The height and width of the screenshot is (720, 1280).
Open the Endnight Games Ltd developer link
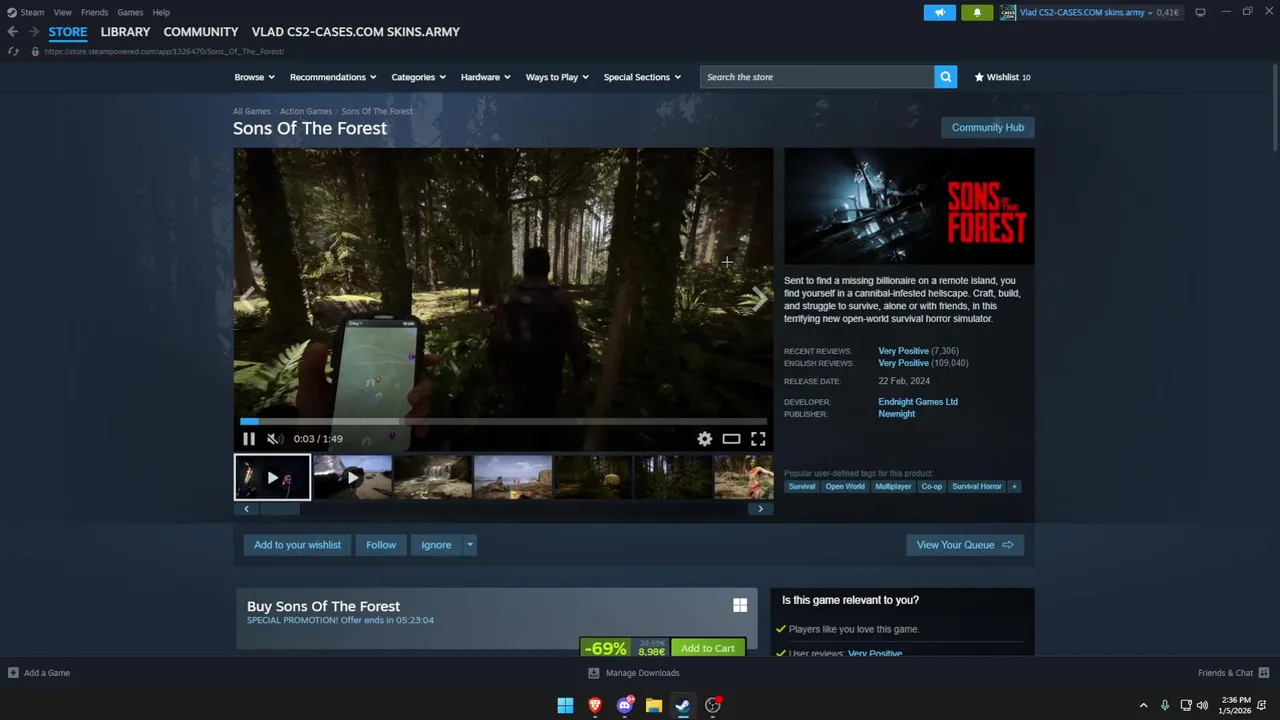(918, 402)
